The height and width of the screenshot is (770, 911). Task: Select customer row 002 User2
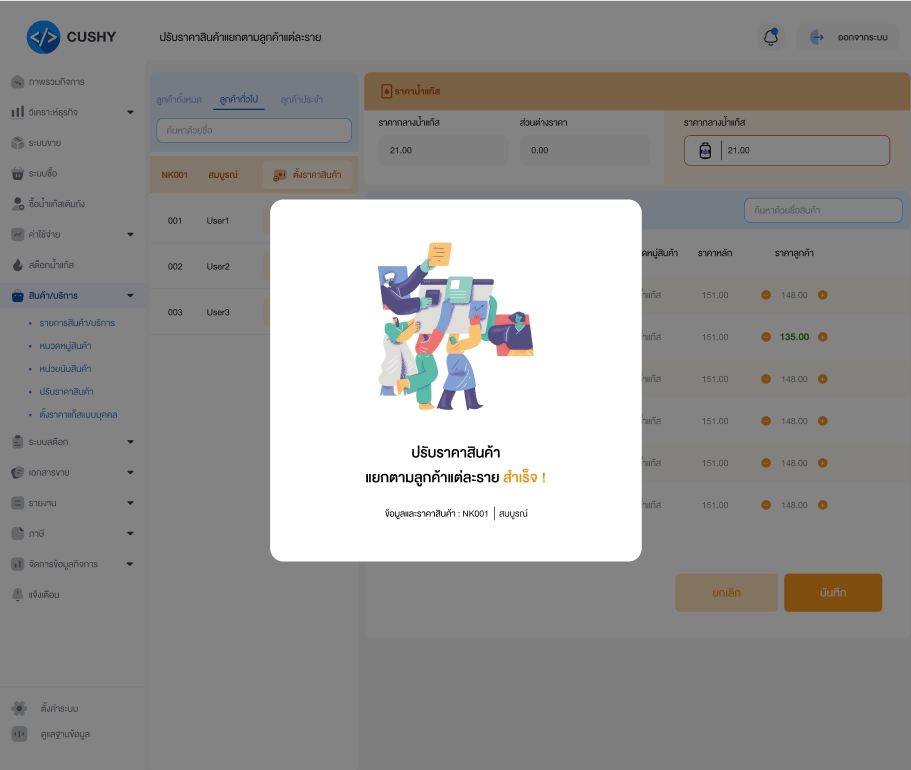[x=210, y=267]
